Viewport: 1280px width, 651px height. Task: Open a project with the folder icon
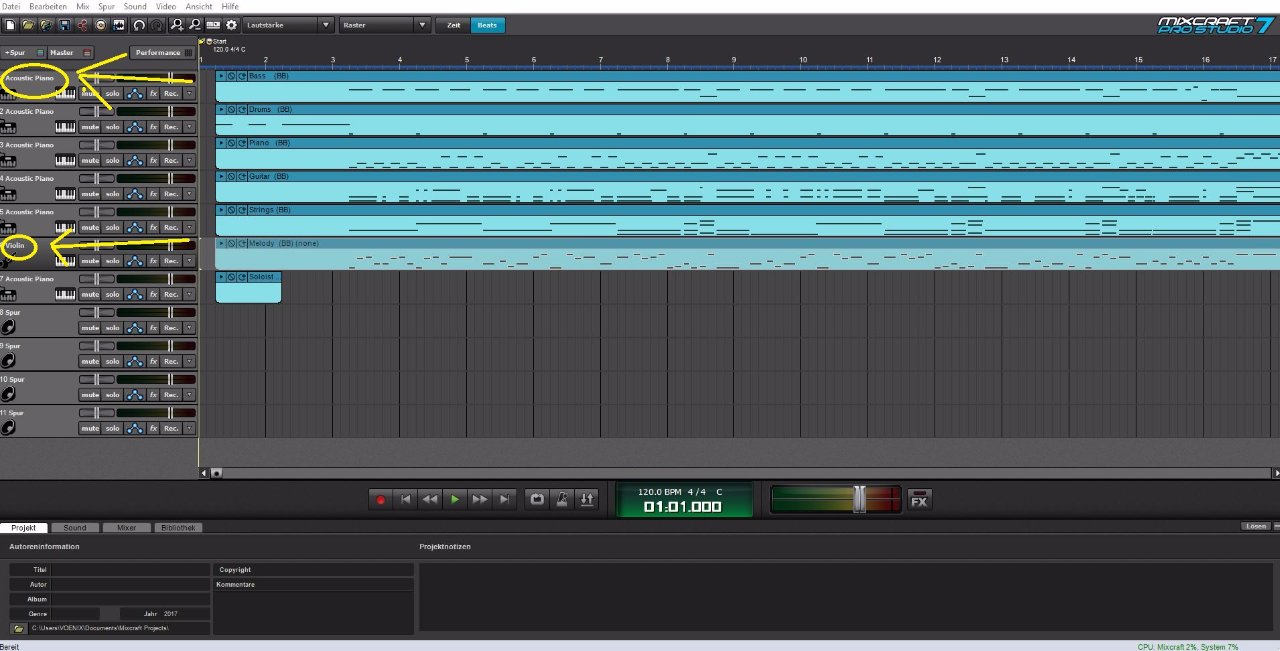pos(28,24)
